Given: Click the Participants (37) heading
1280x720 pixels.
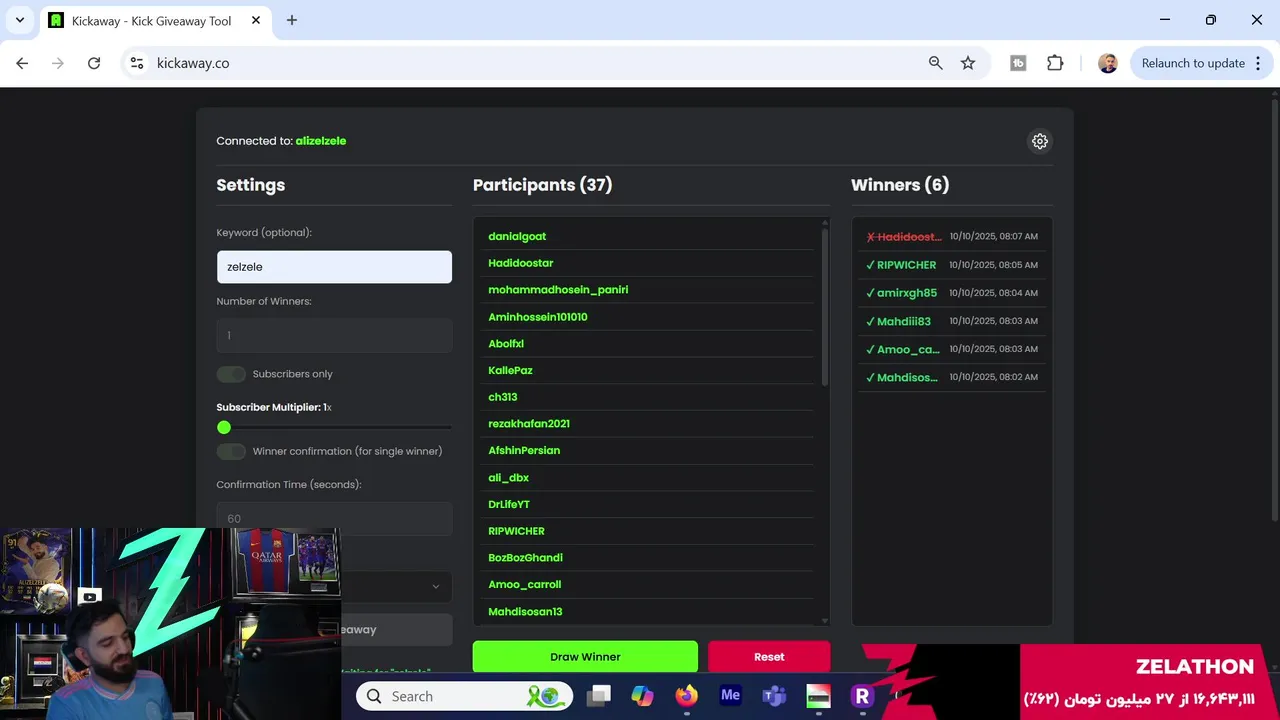Looking at the screenshot, I should coord(542,185).
